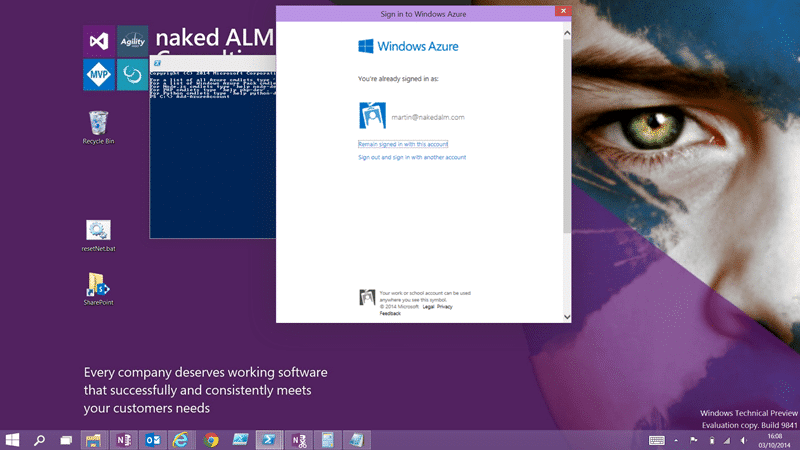Screen dimensions: 800x450
Task: Click the volume speaker tray icon
Action: tap(744, 440)
